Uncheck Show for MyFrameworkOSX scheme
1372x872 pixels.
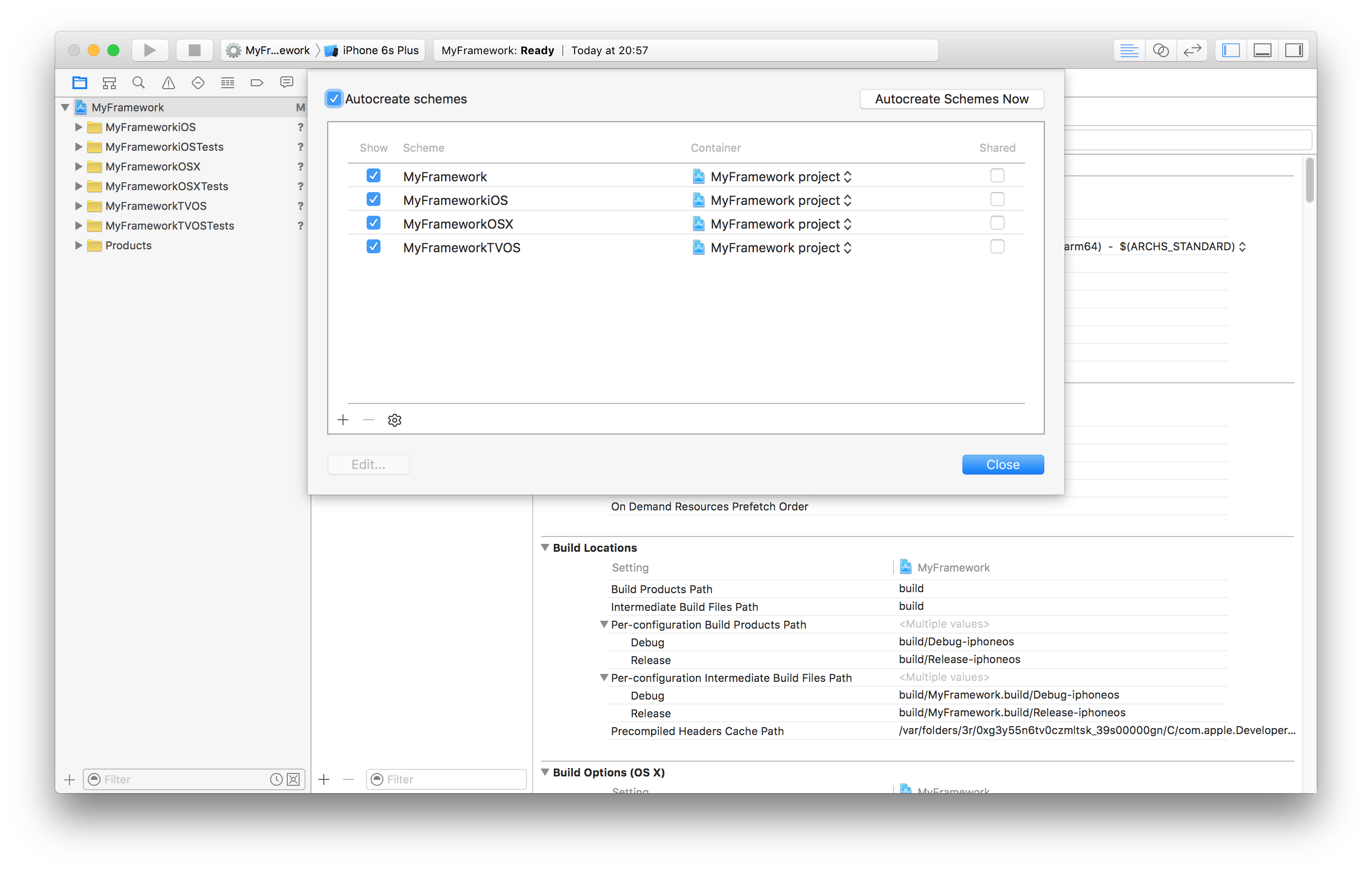373,223
